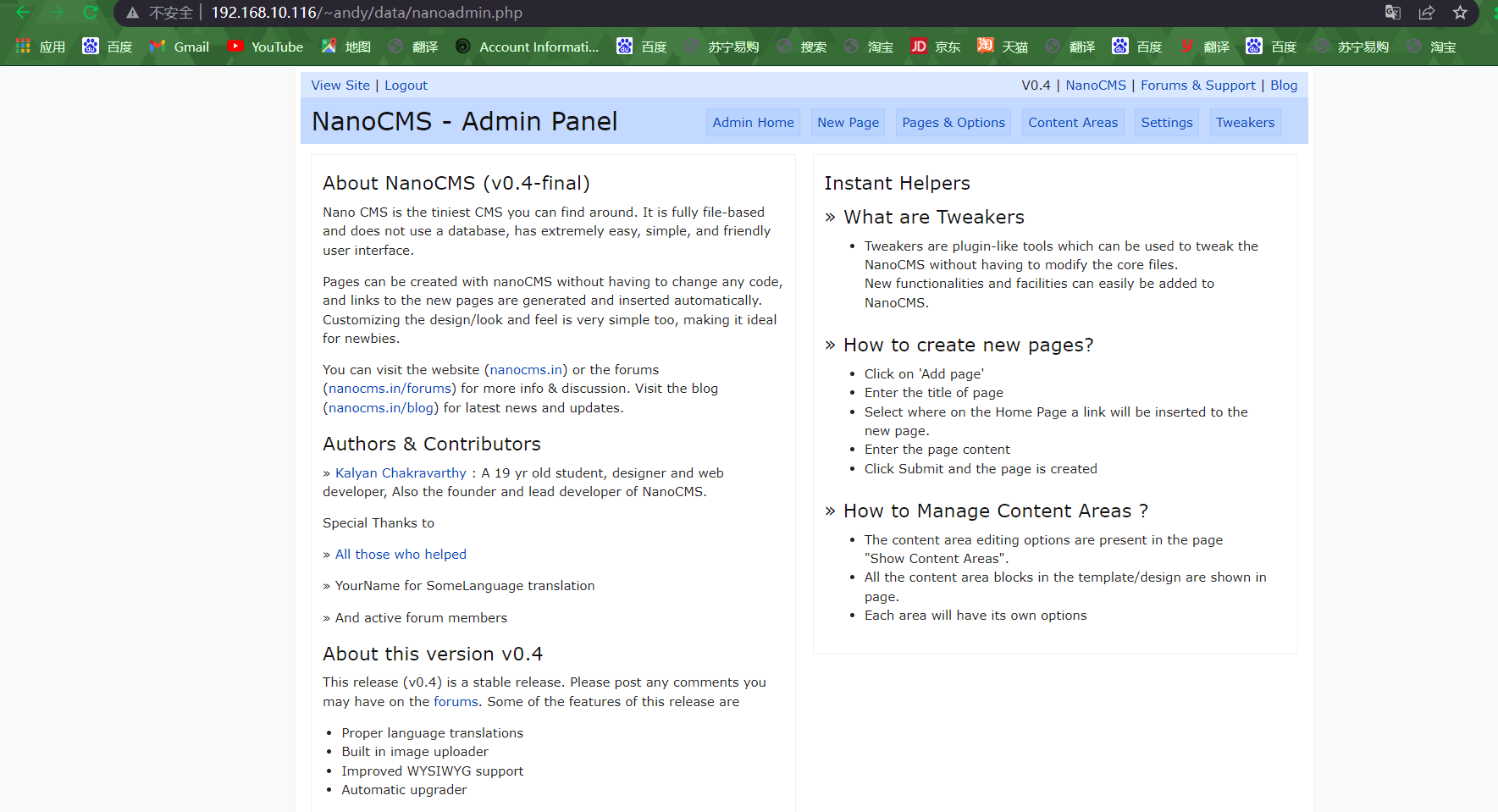The image size is (1498, 812).
Task: Click the About this version v0.4 heading
Action: [433, 654]
